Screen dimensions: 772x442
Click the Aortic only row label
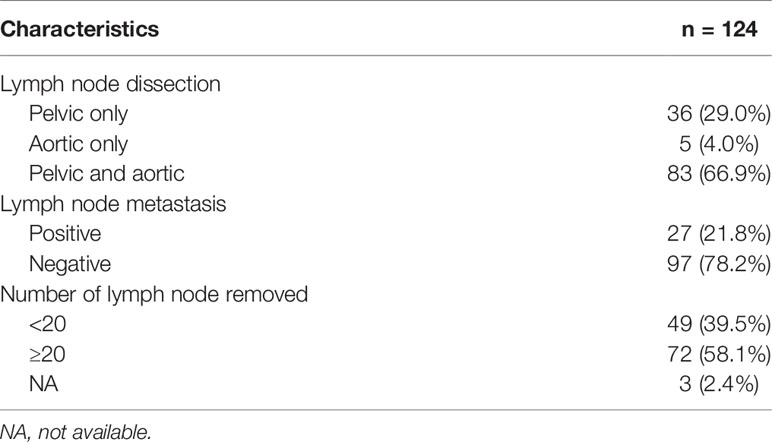click(x=78, y=144)
